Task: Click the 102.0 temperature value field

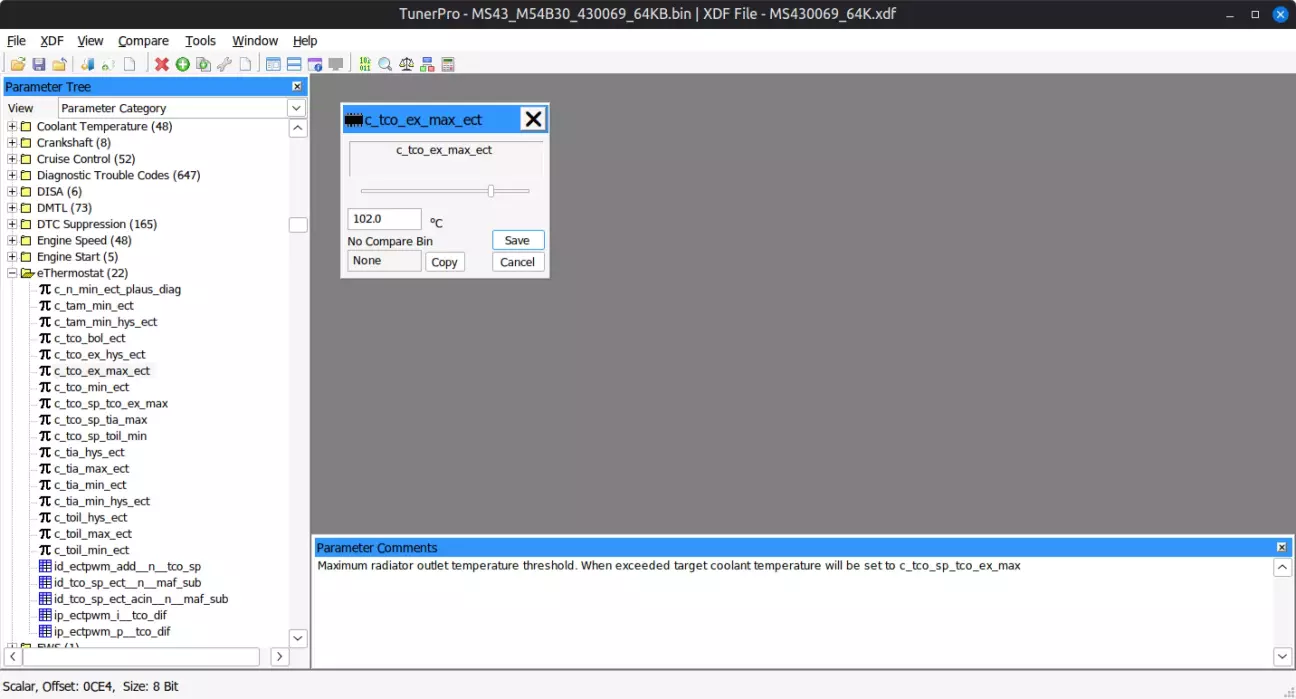Action: (384, 219)
